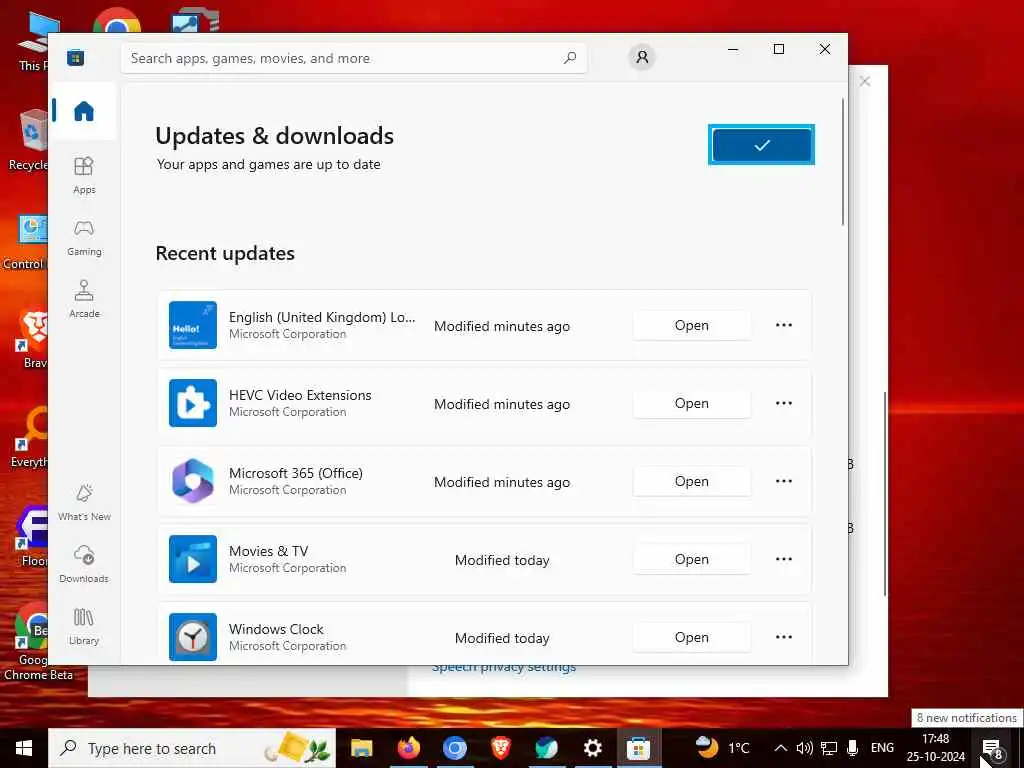The image size is (1024, 768).
Task: Open the Windows Start menu
Action: click(24, 748)
